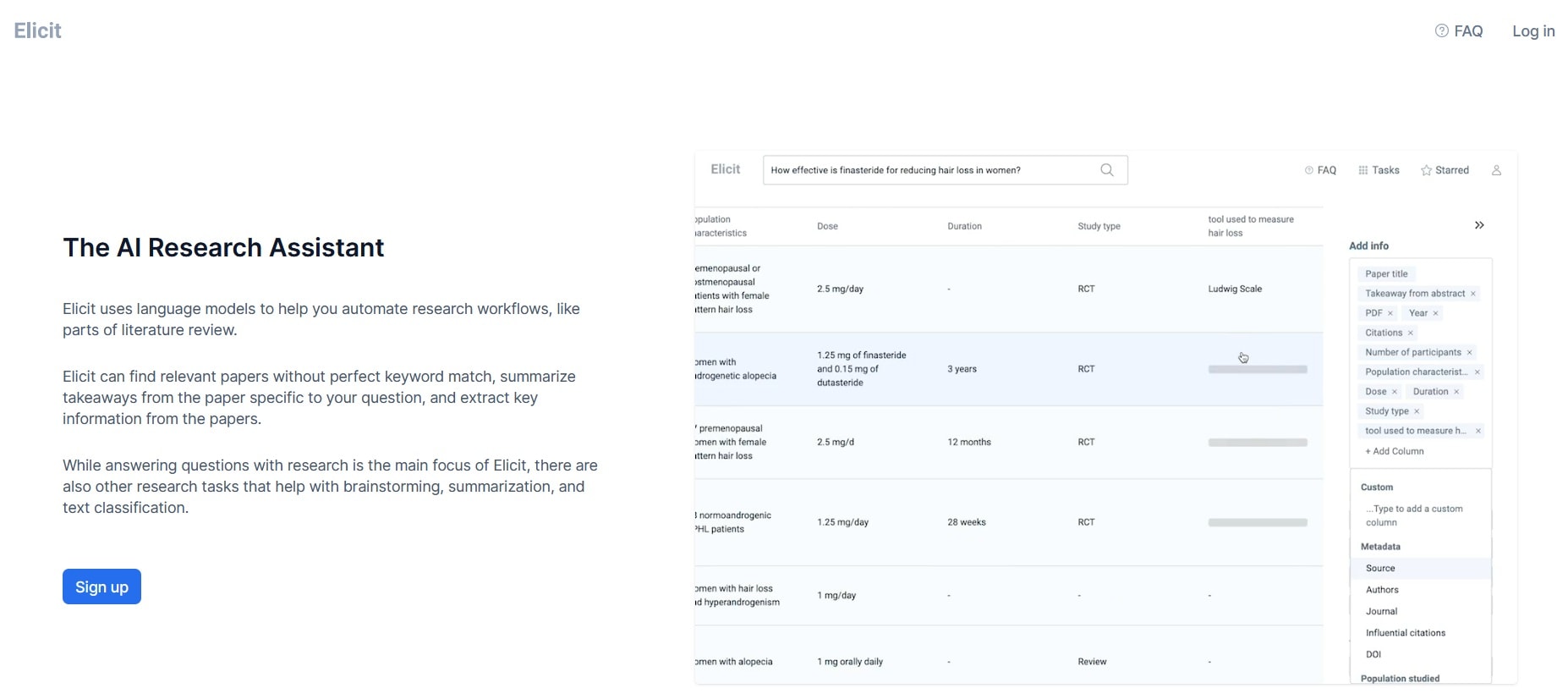Remove the Study type column chip
The image size is (1568, 694).
pyautogui.click(x=1417, y=411)
